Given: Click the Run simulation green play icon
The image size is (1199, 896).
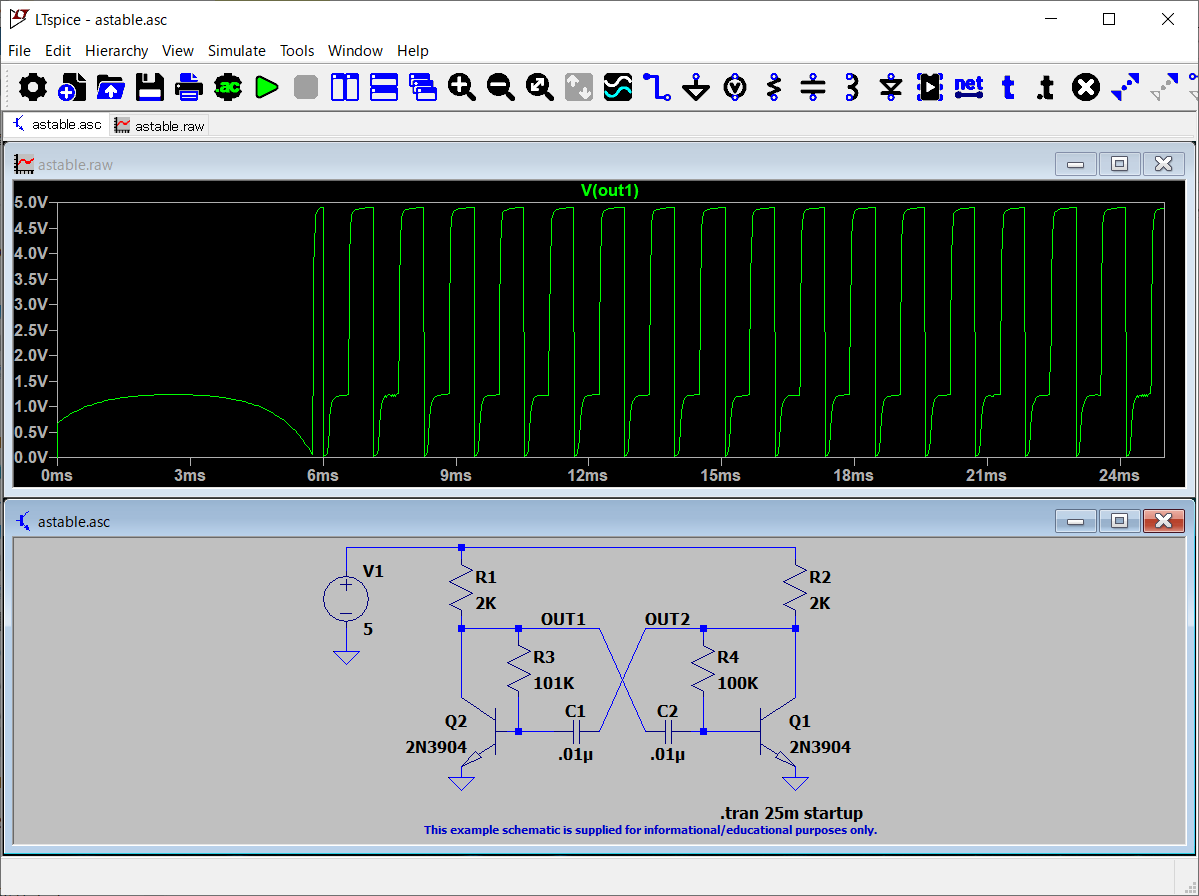Looking at the screenshot, I should click(266, 88).
